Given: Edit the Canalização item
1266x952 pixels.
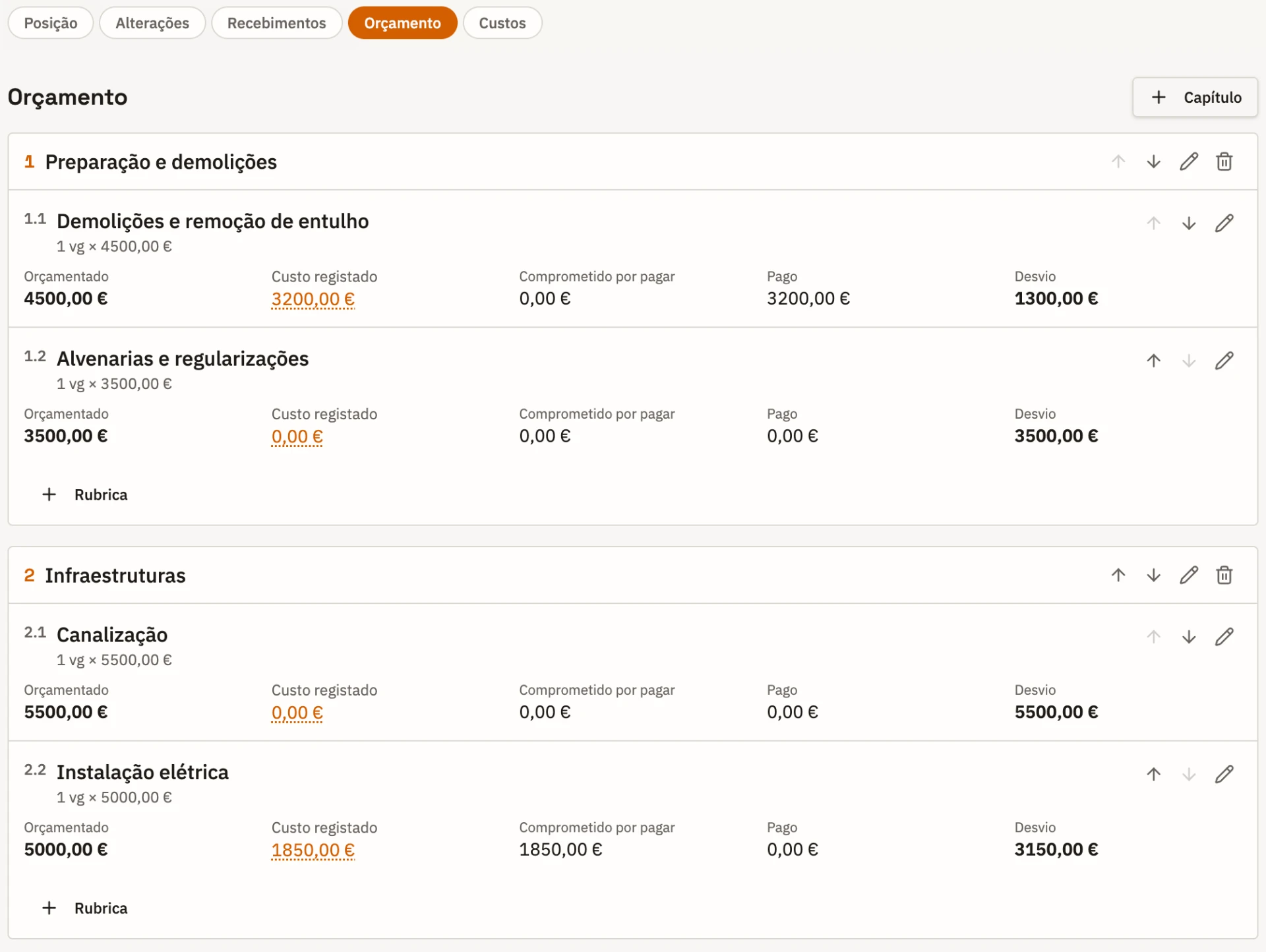Looking at the screenshot, I should (1224, 637).
